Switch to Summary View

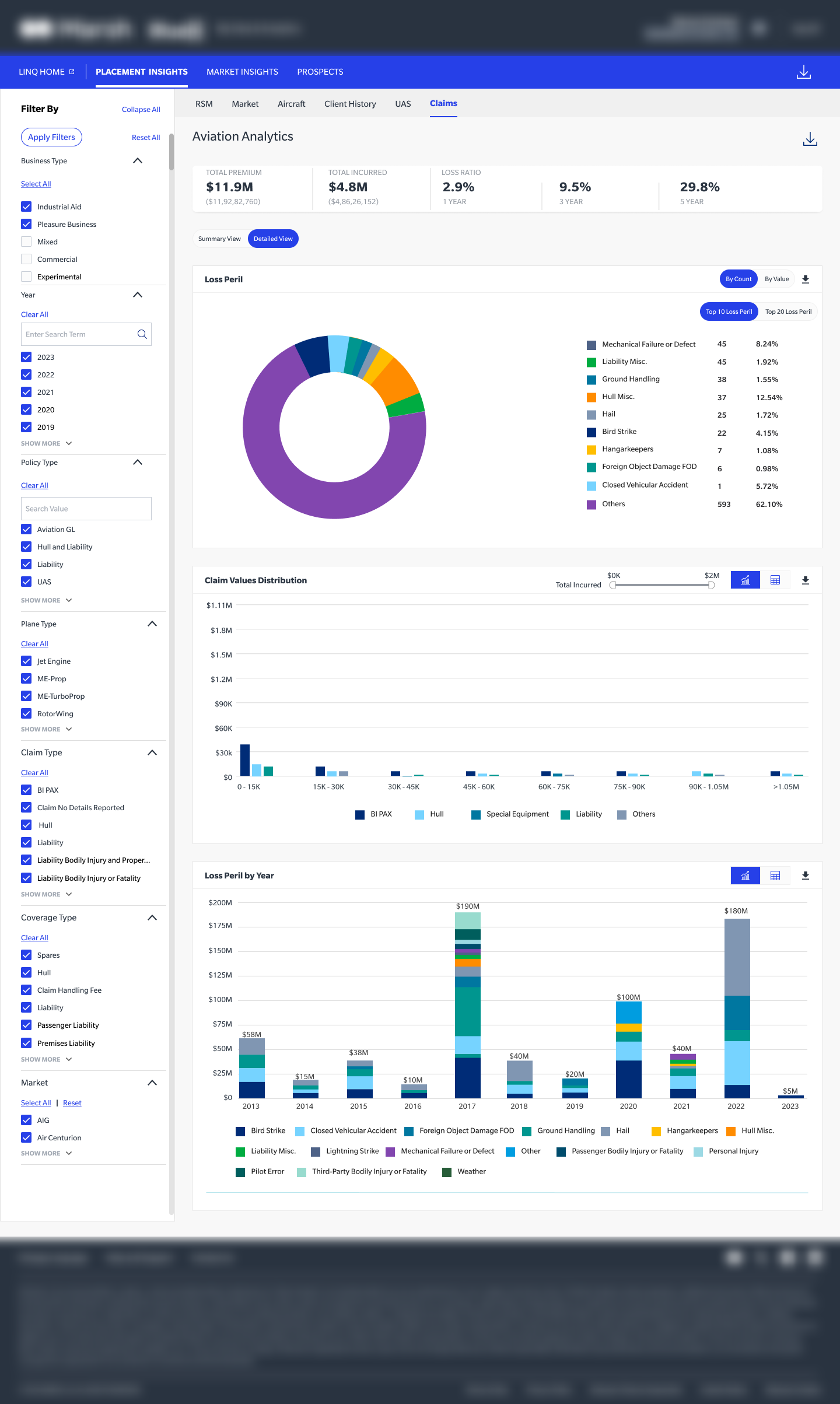coord(219,239)
